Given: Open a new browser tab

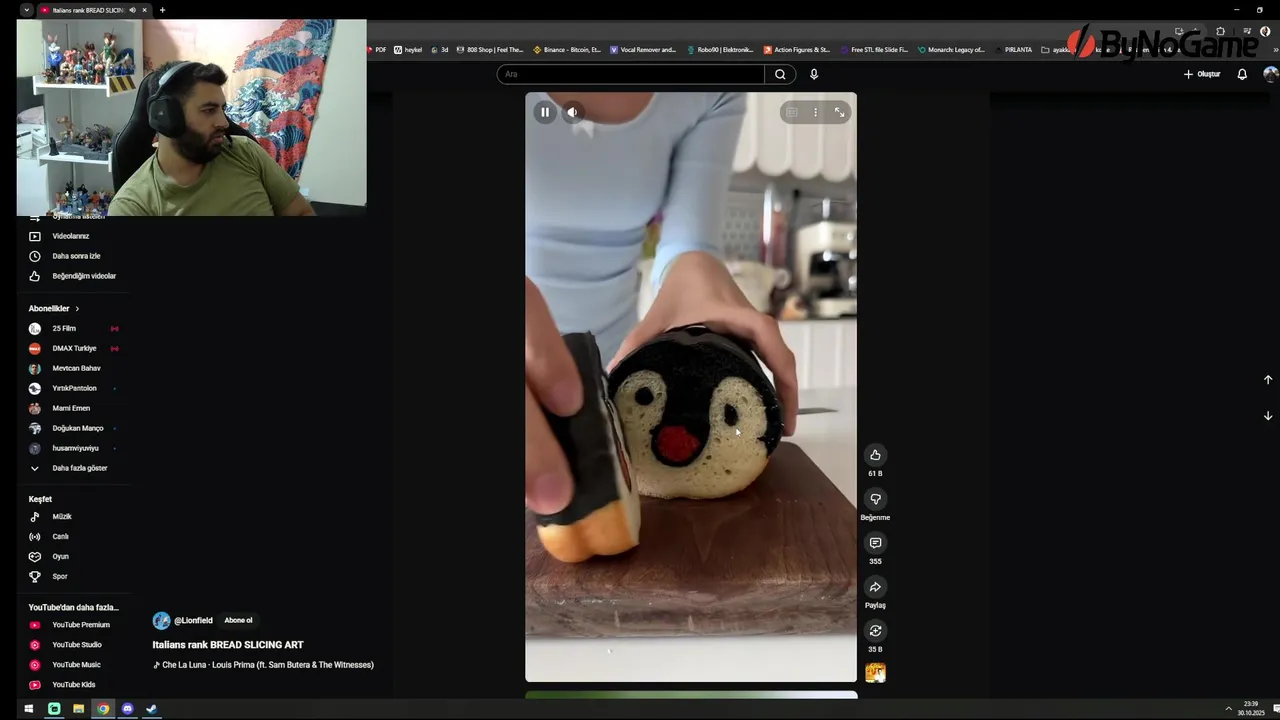Looking at the screenshot, I should pos(162,10).
